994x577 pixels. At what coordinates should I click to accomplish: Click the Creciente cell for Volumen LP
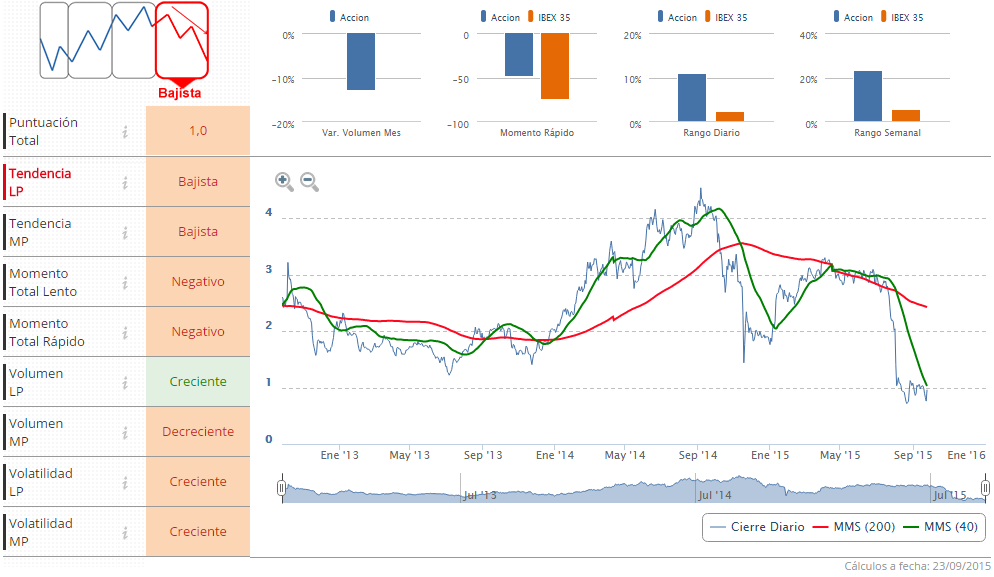197,381
